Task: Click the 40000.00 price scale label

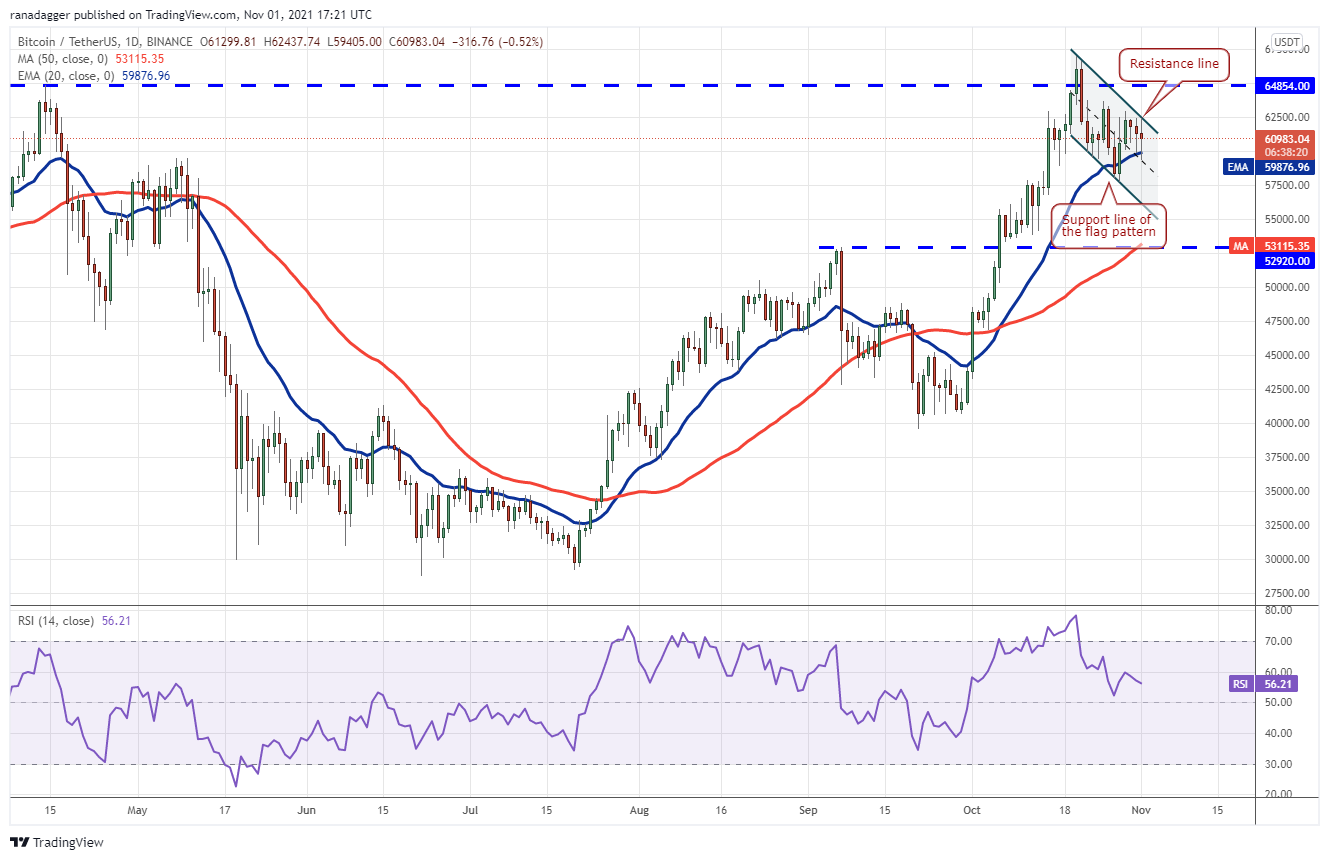Action: click(x=1286, y=423)
